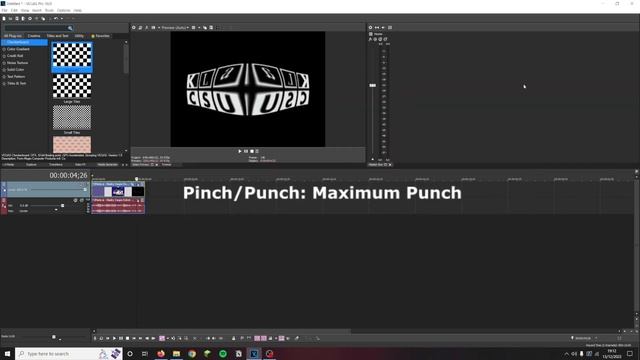
Task: Select Test Pattern in generator list
Action: (16, 77)
